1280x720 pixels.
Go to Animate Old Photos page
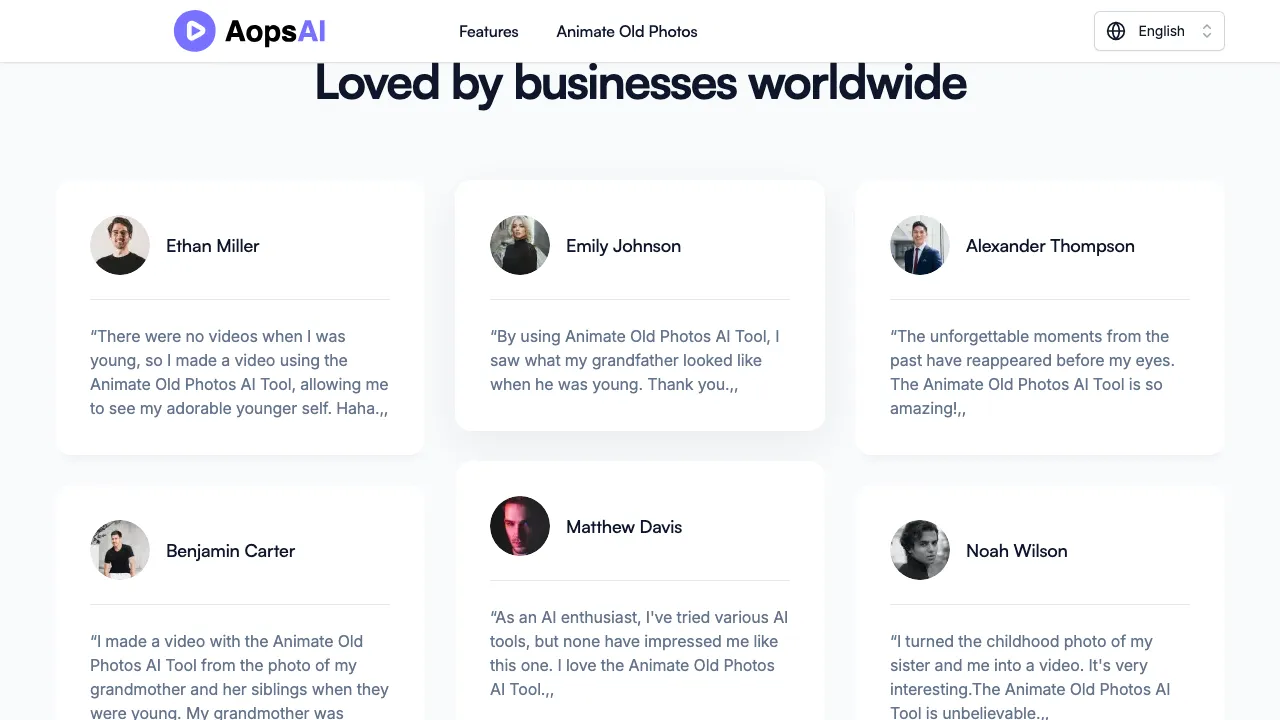627,31
